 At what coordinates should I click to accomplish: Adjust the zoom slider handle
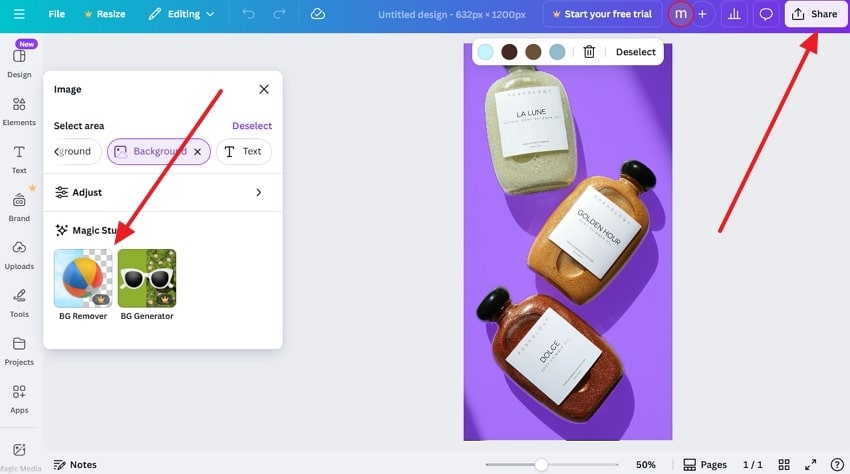541,464
